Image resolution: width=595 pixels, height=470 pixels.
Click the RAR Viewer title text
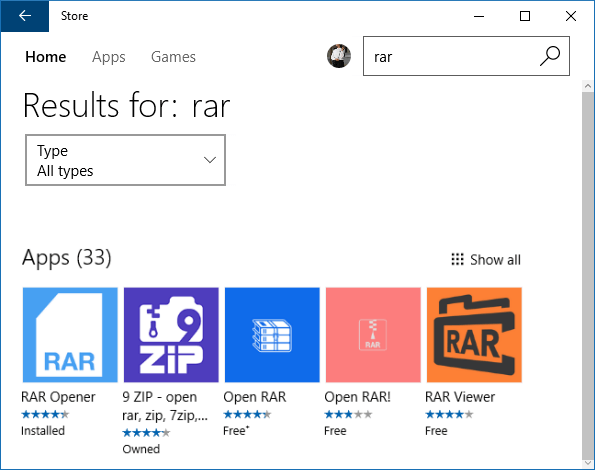point(460,397)
